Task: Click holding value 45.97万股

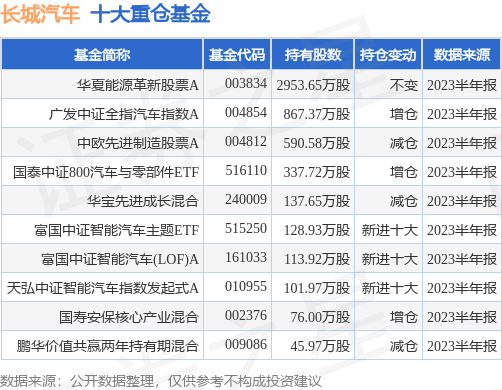Action: pyautogui.click(x=320, y=346)
